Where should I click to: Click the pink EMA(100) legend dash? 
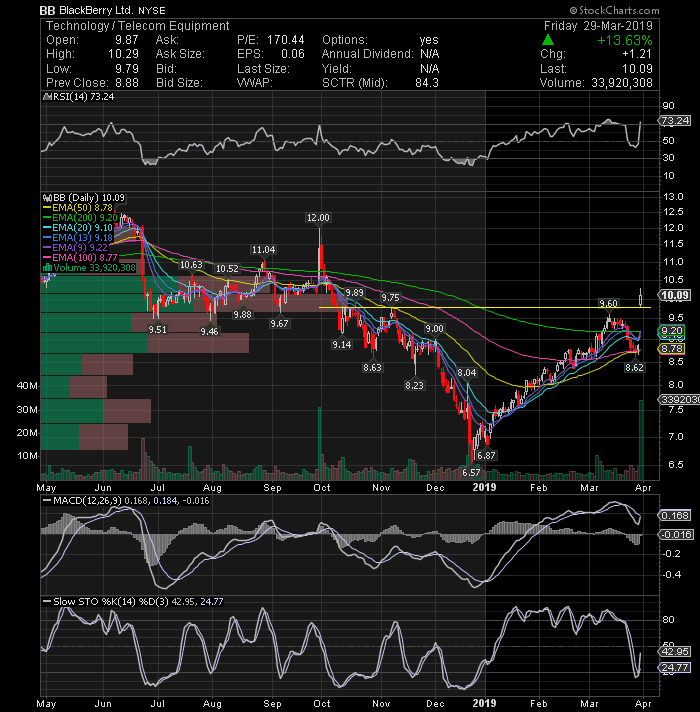(47, 258)
